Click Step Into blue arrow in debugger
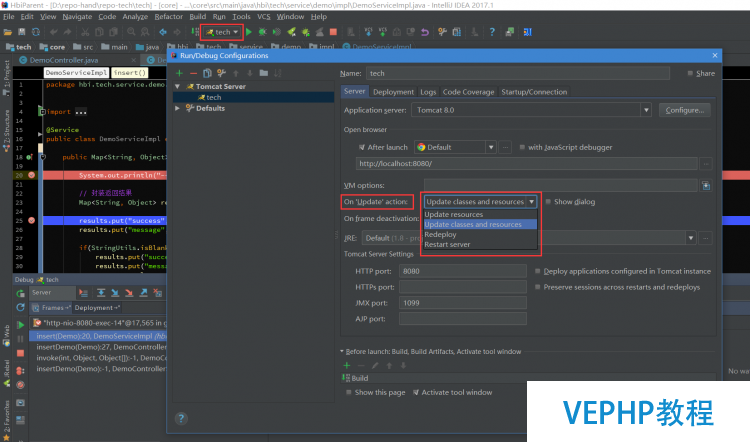 115,293
